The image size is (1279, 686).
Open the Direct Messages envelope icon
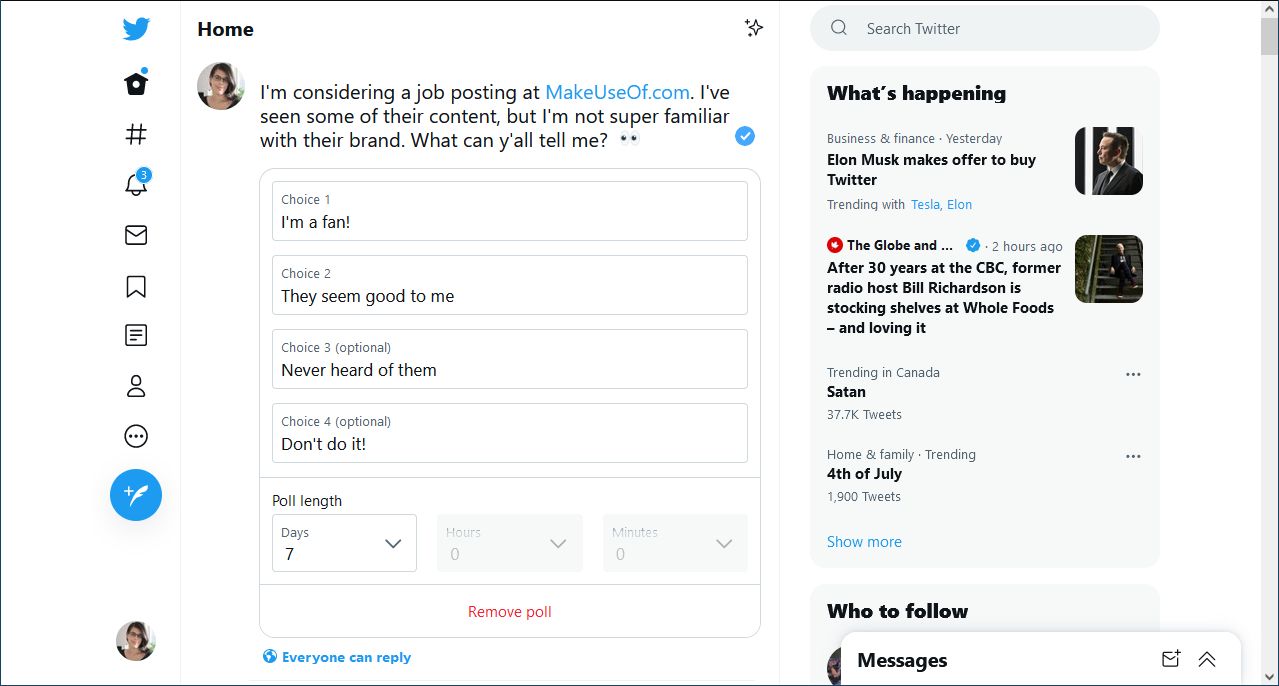pos(135,235)
